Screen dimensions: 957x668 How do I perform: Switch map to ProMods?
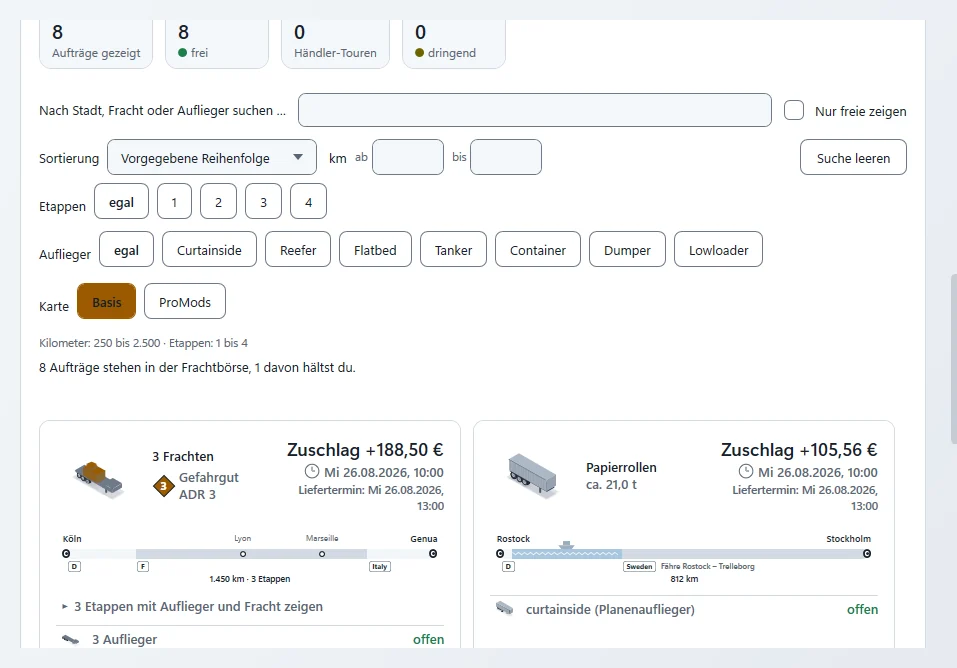click(x=185, y=301)
